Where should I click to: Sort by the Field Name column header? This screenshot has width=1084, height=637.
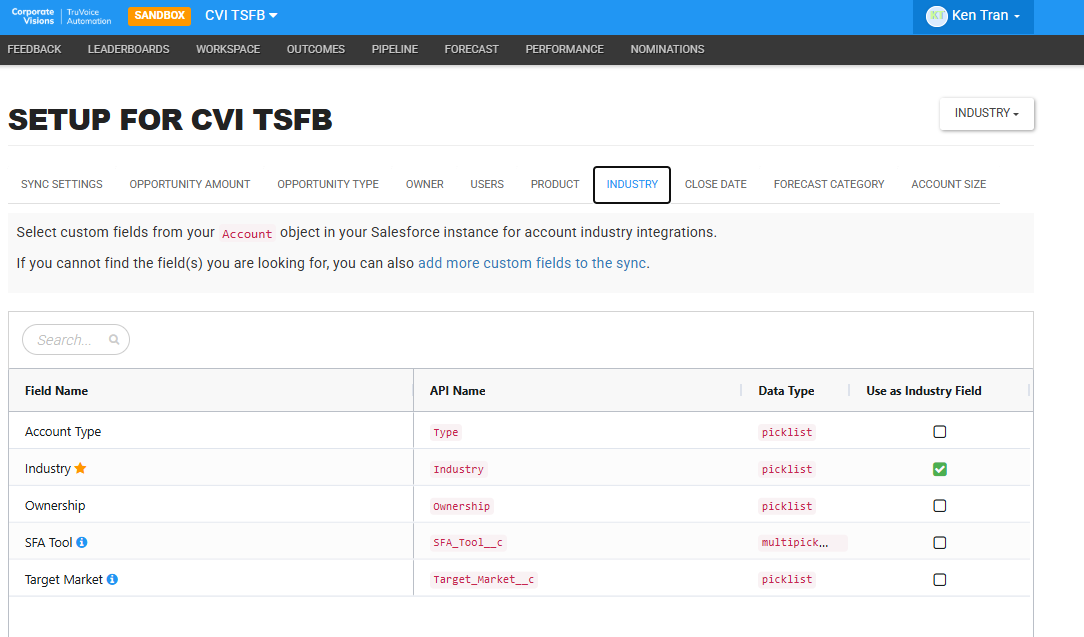(57, 391)
